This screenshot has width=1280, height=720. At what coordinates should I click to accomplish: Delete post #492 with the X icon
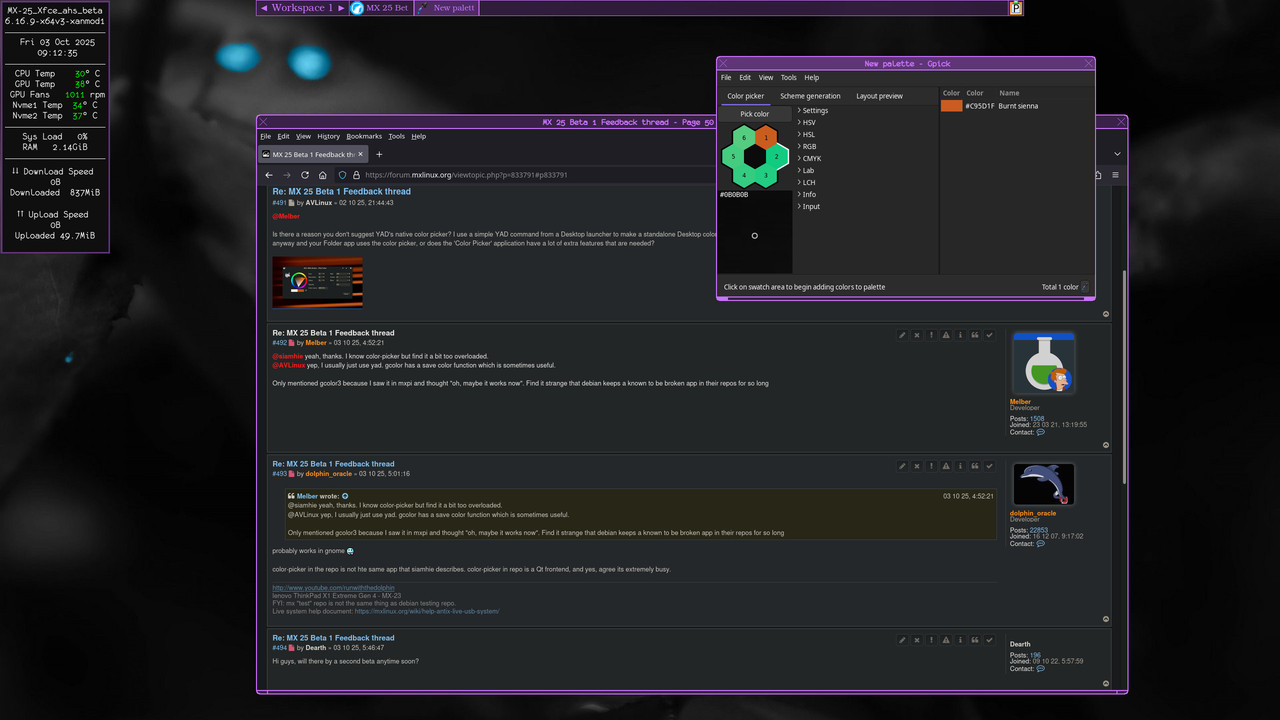[917, 335]
